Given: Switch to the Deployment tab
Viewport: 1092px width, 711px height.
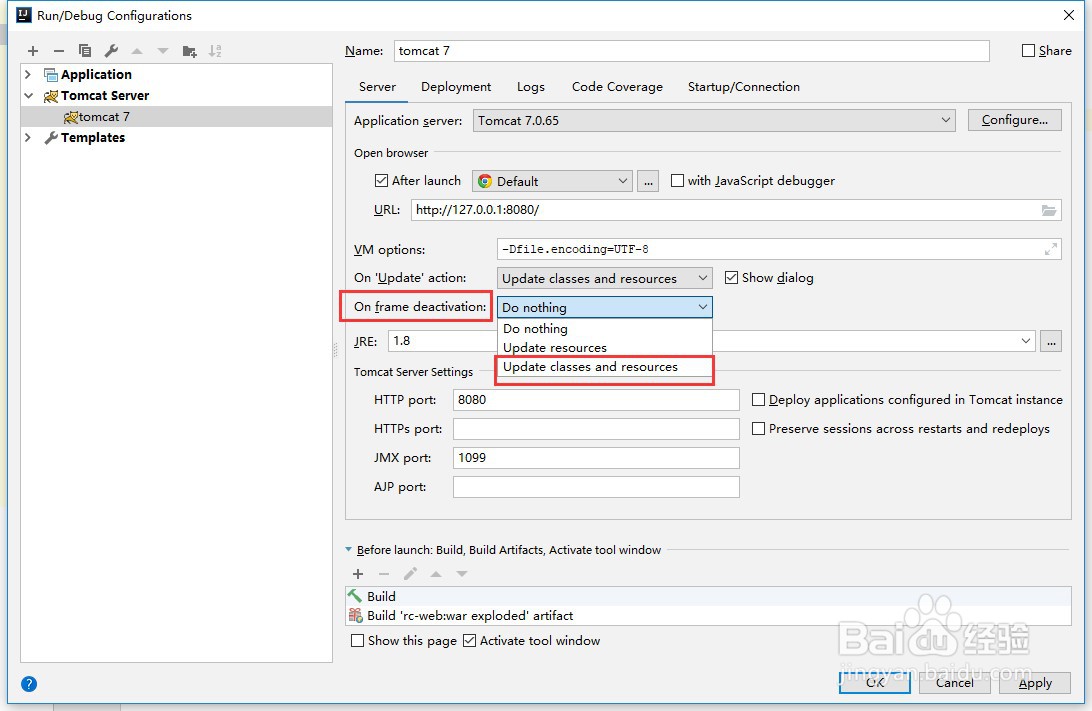Looking at the screenshot, I should coord(456,87).
